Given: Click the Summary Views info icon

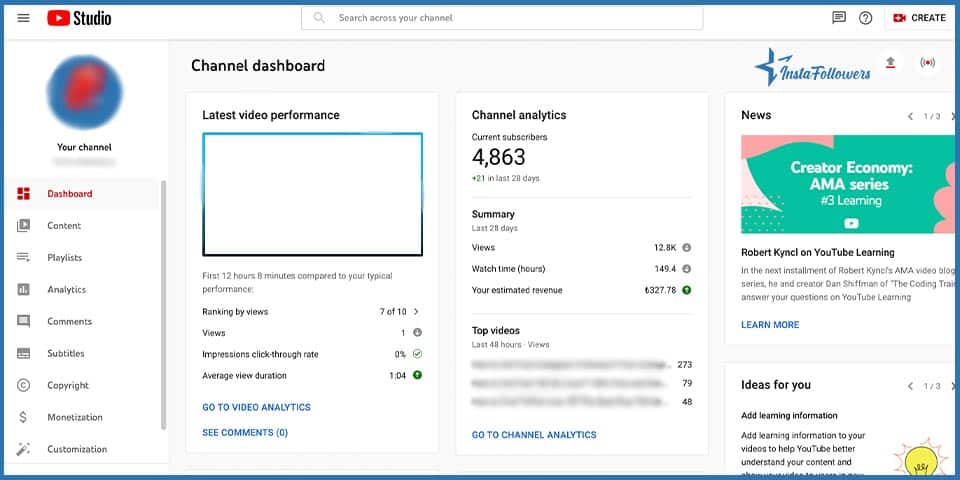Looking at the screenshot, I should click(686, 247).
